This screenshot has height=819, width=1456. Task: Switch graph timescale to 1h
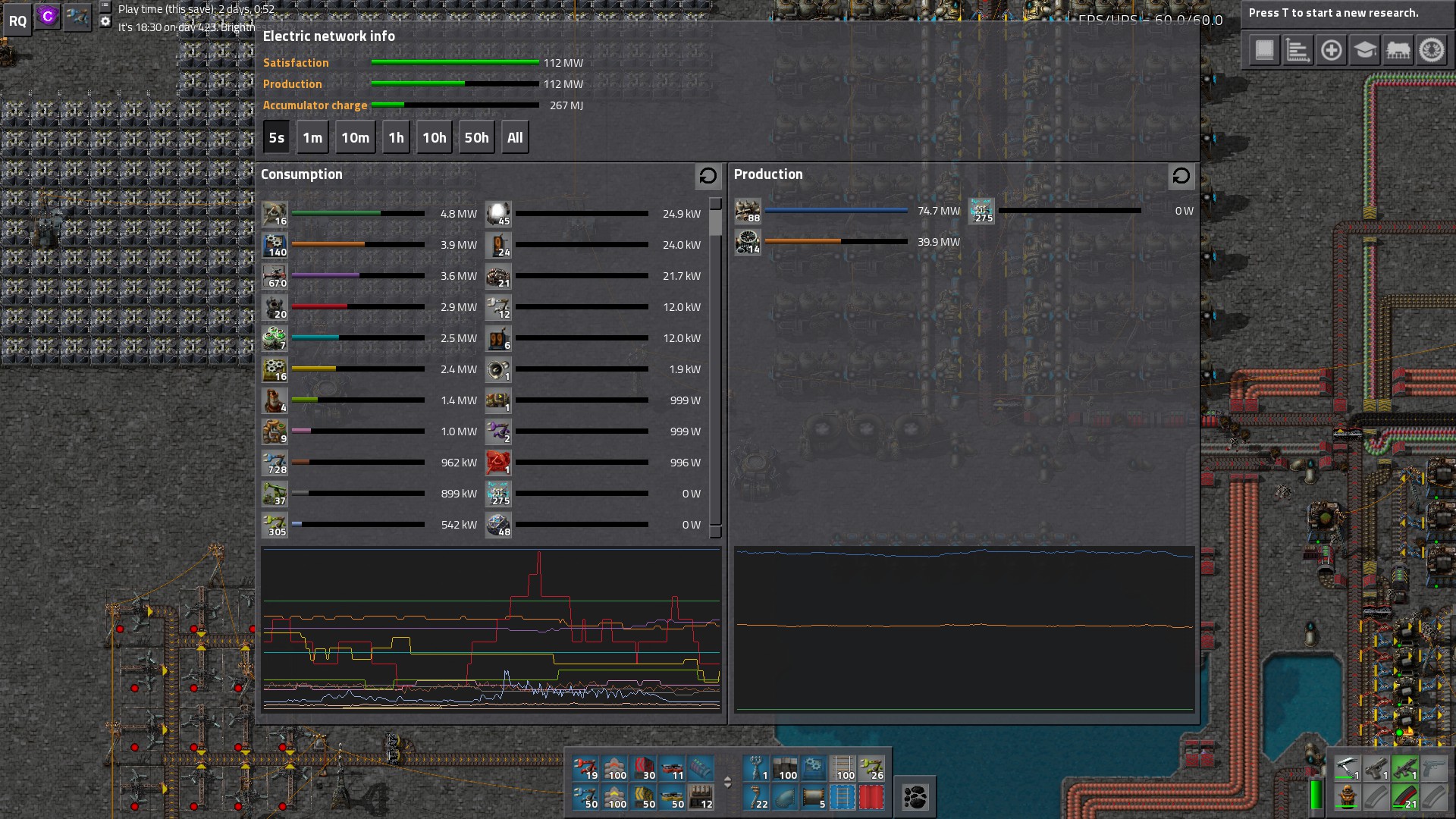pyautogui.click(x=396, y=137)
